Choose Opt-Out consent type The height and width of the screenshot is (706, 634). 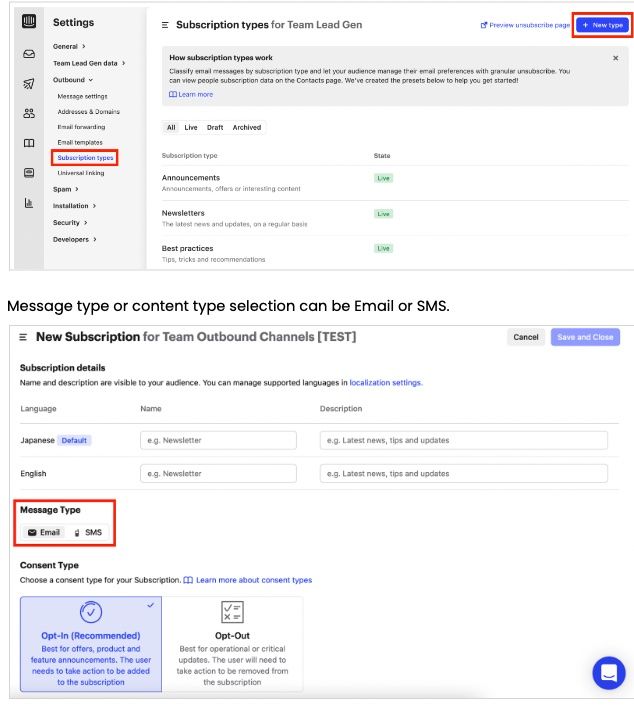click(232, 644)
